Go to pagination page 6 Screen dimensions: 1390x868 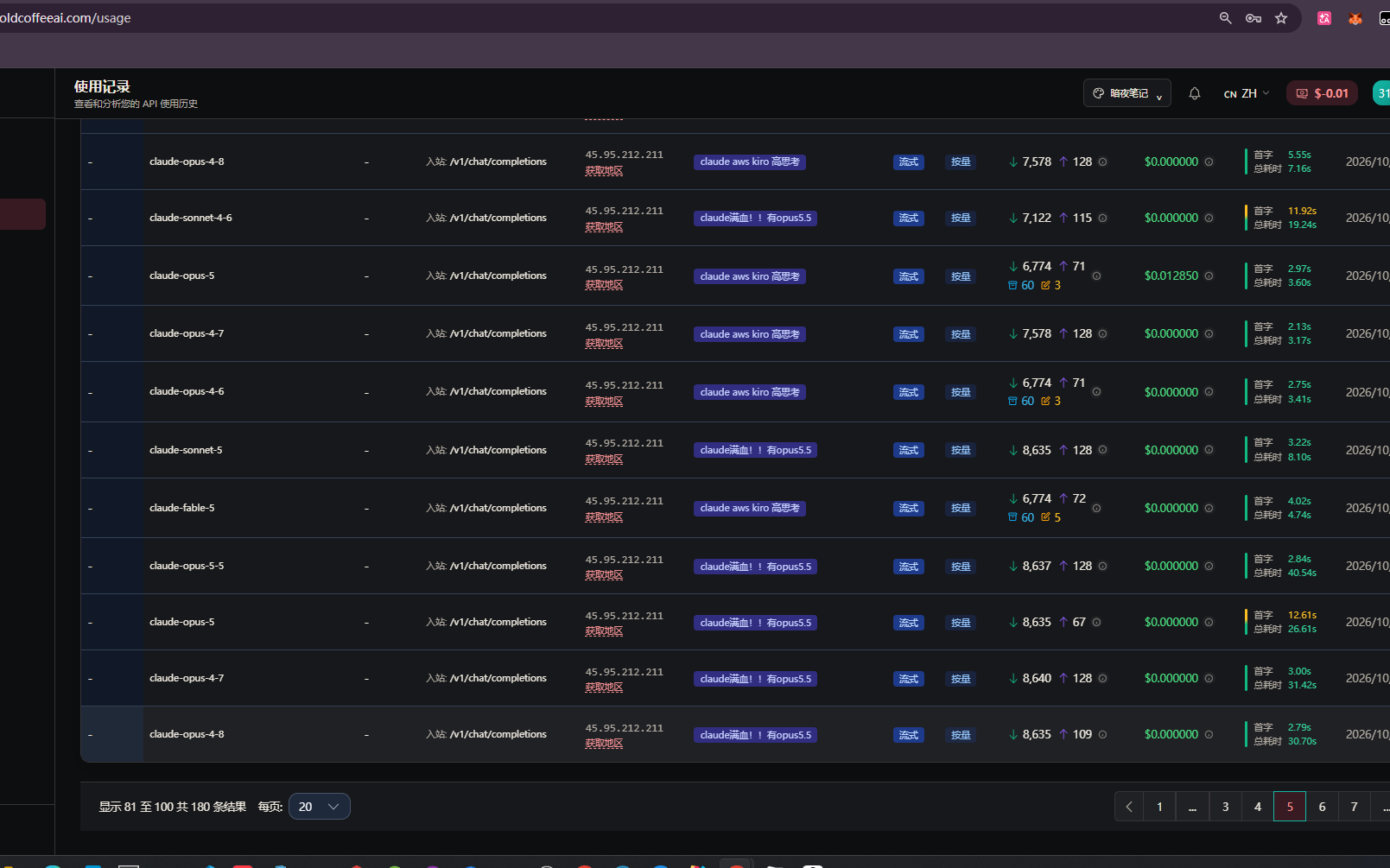pos(1322,807)
